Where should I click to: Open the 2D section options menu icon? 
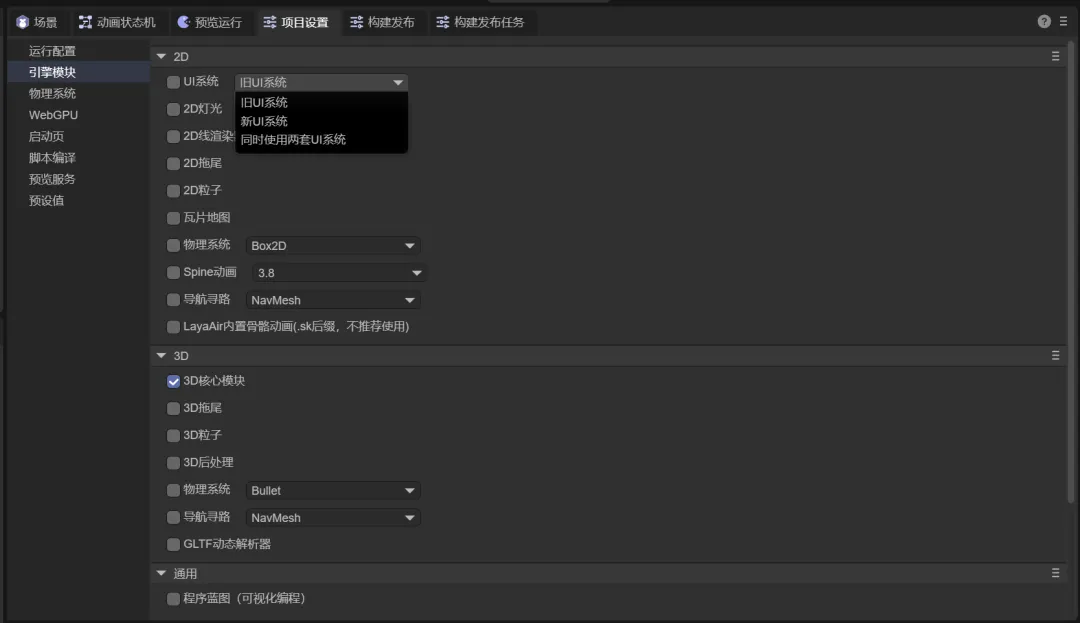[x=1055, y=56]
